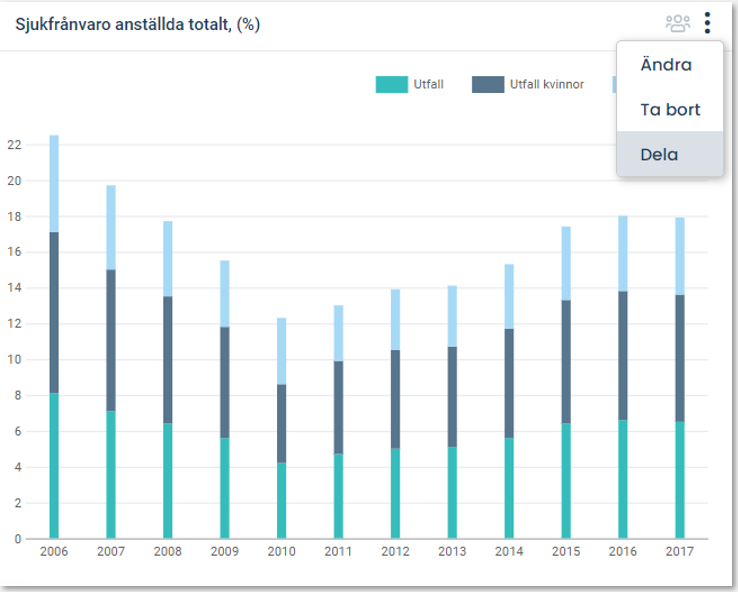Click the teal segment of the 2006 bar
The width and height of the screenshot is (738, 592).
pos(54,466)
